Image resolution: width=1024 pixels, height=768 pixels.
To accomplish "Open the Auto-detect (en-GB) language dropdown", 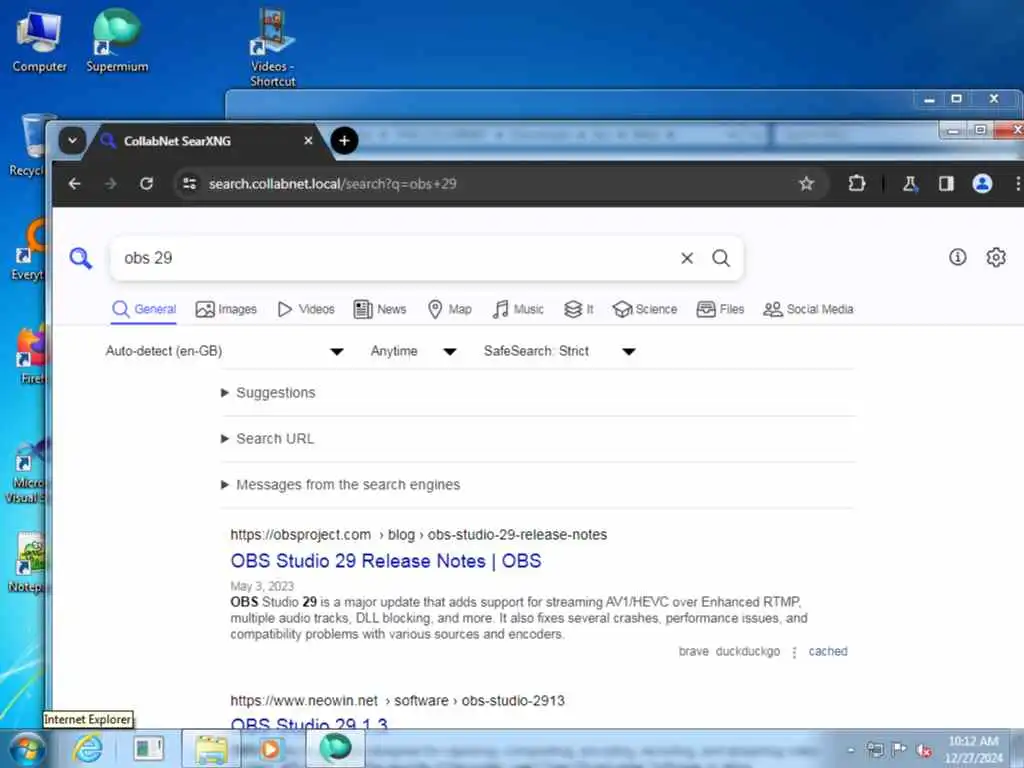I will coord(224,351).
